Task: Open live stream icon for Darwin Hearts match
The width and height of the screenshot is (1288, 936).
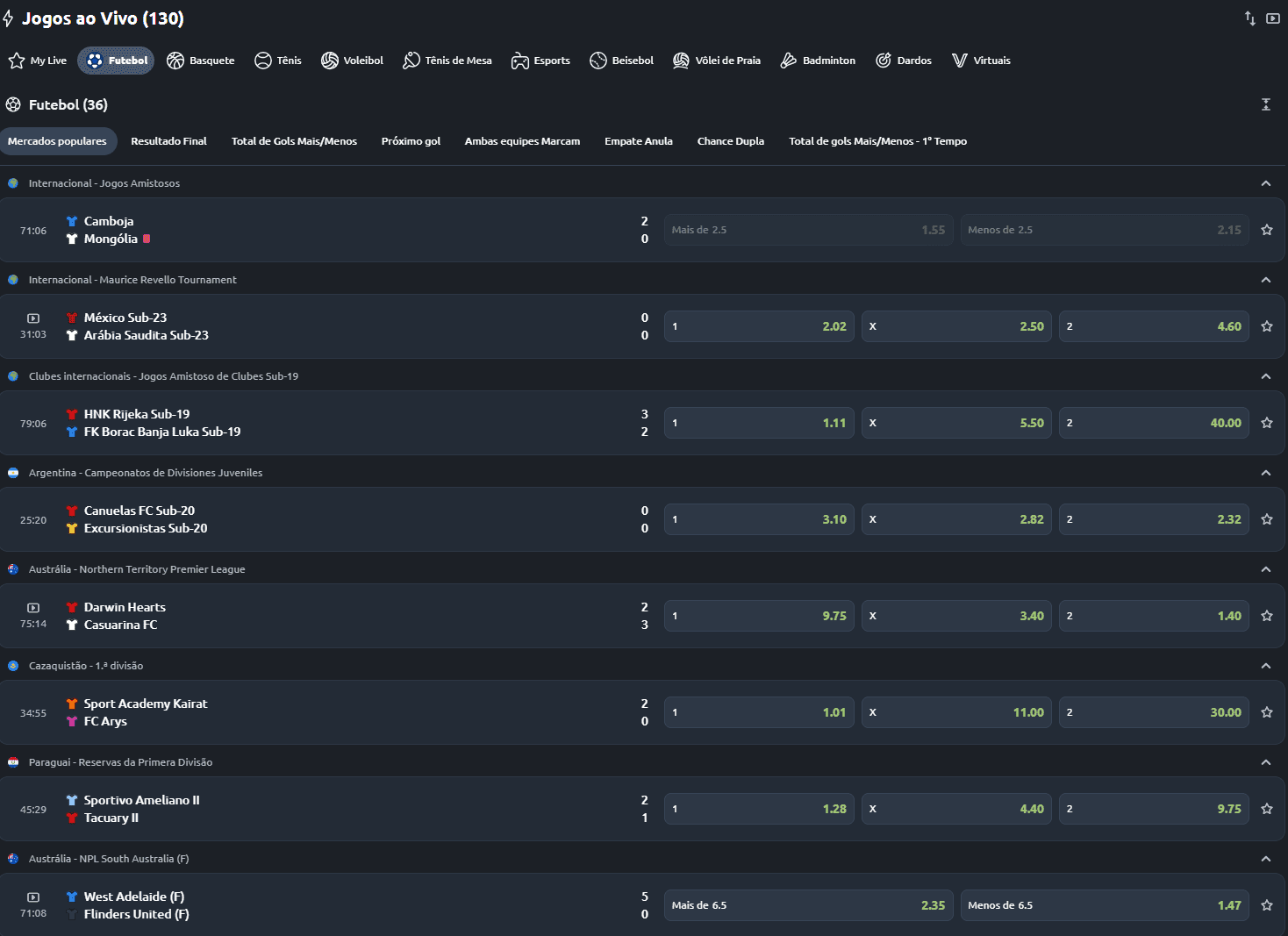Action: [x=33, y=607]
